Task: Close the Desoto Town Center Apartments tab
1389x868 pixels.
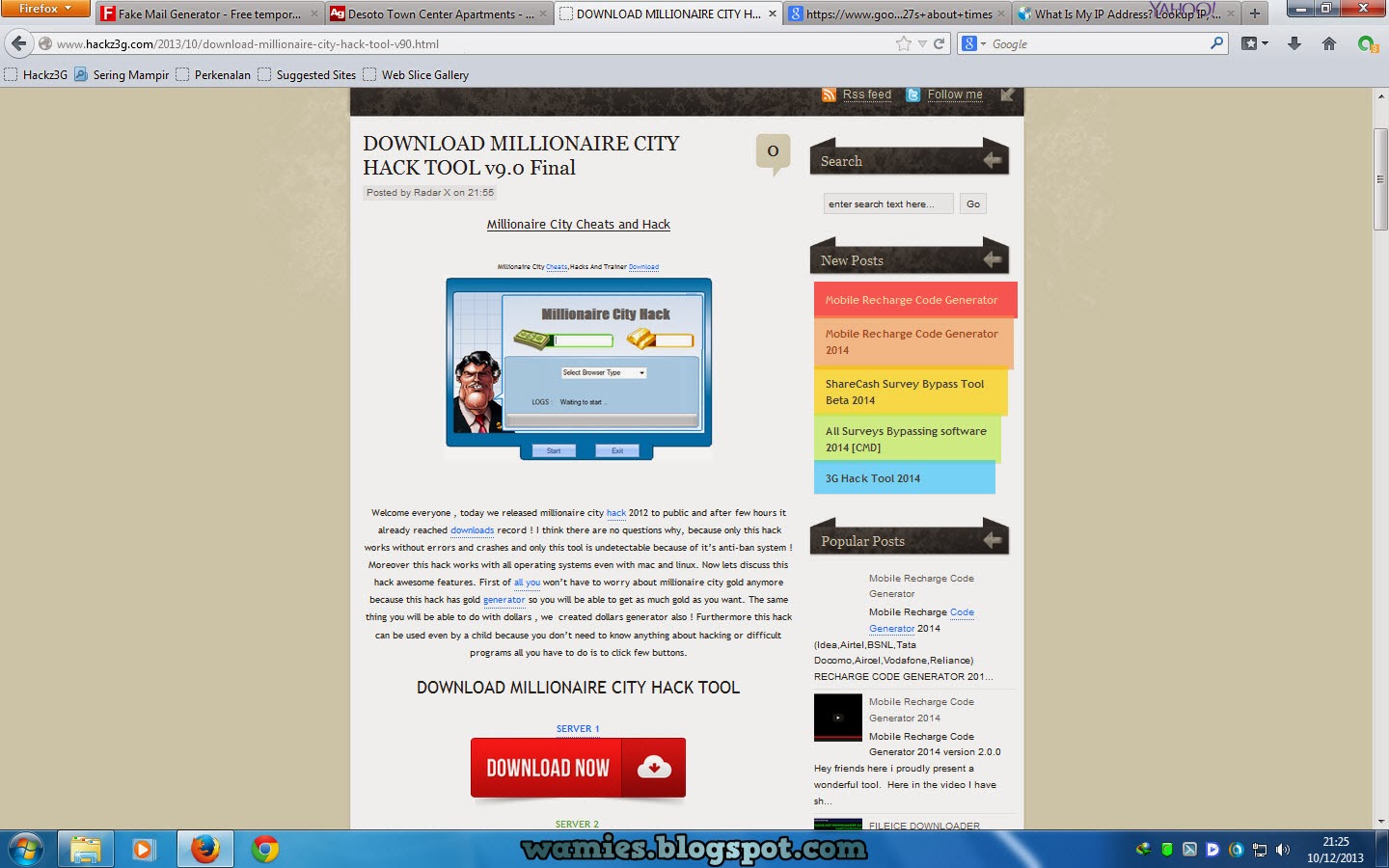Action: tap(543, 14)
